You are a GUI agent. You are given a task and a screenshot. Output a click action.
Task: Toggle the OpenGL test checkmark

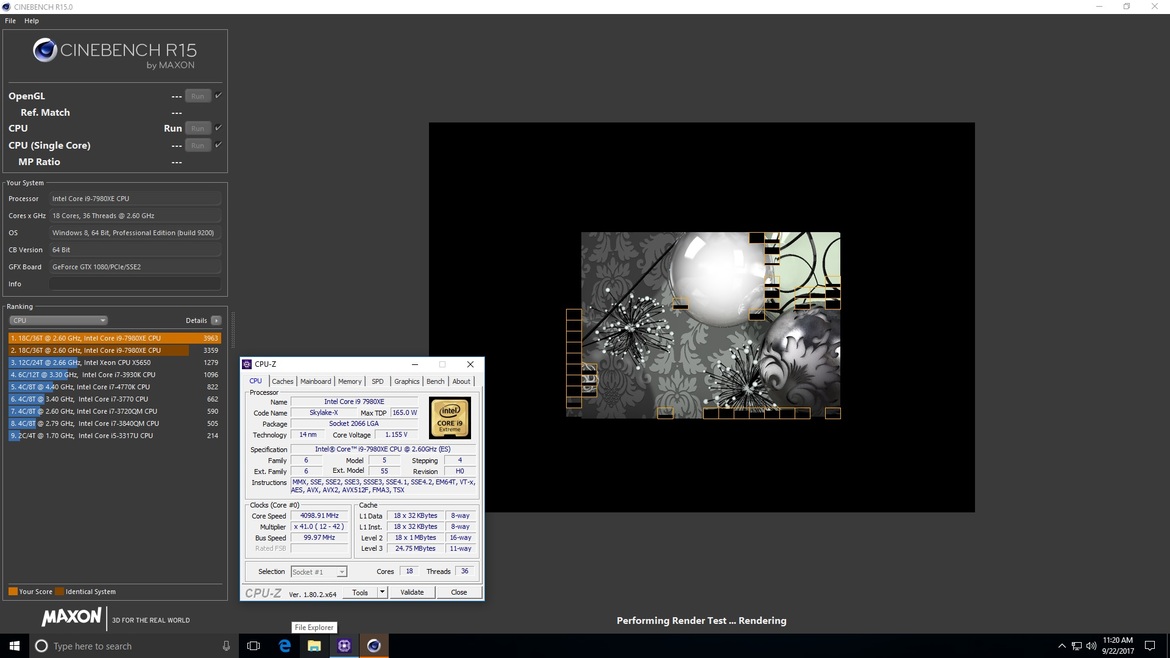[219, 95]
